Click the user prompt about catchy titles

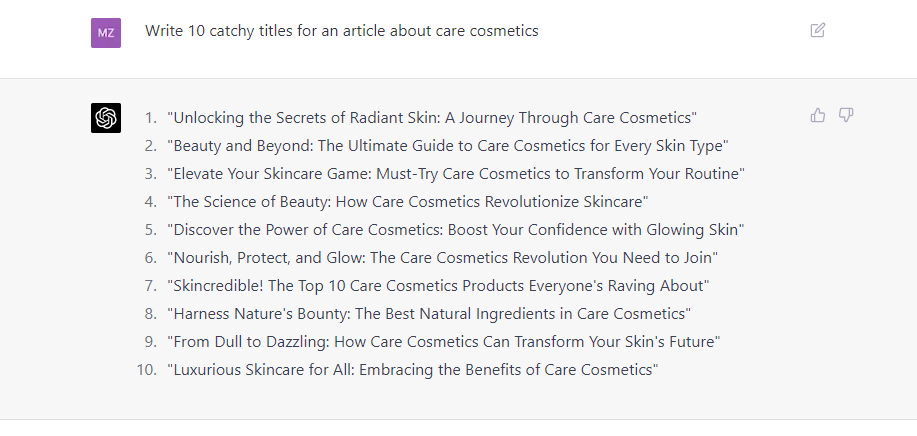pos(342,31)
